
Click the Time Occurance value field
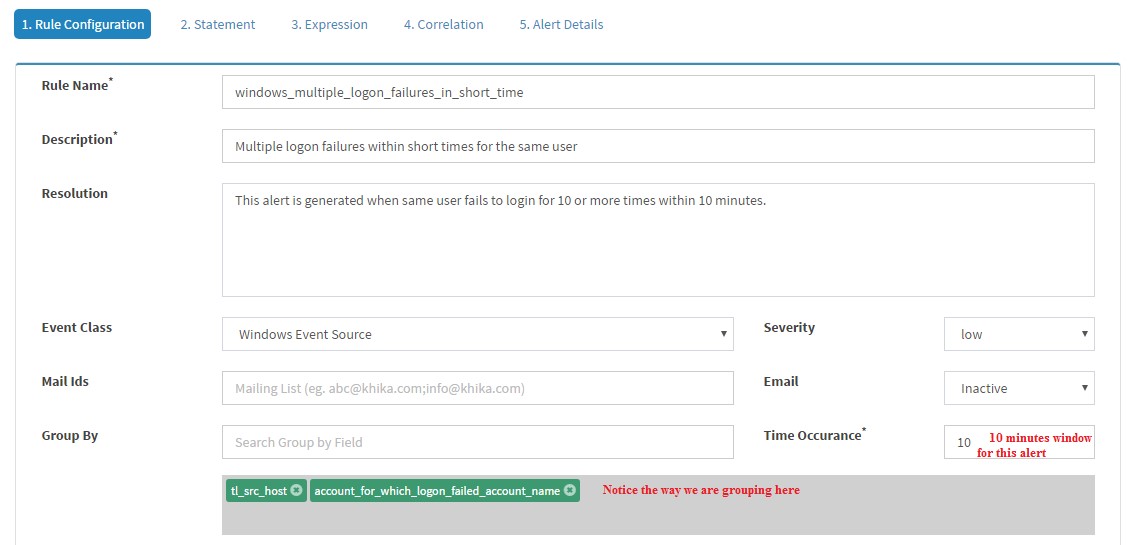pos(1019,442)
